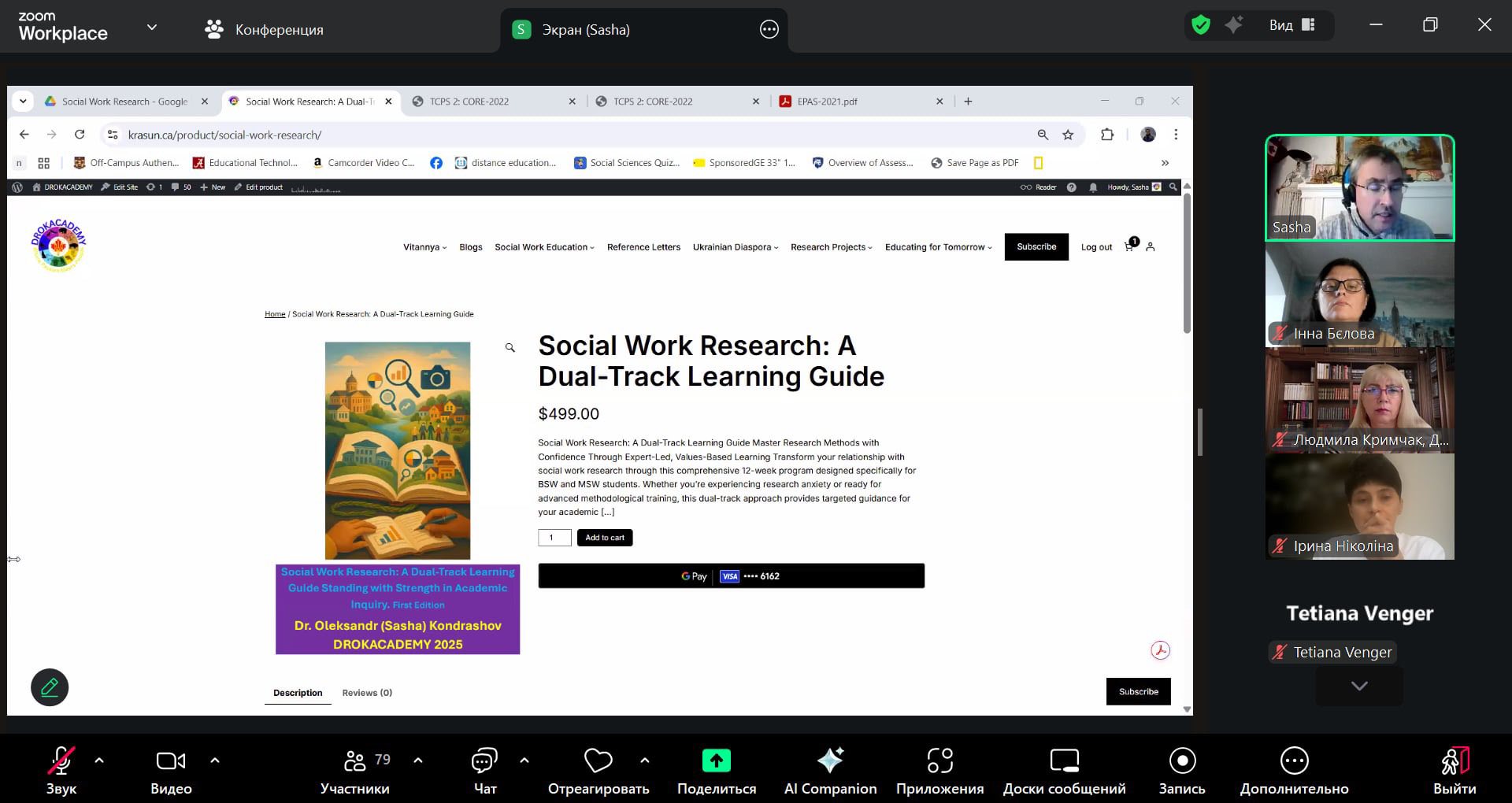Open the Участники participants panel
The height and width of the screenshot is (803, 1512).
coord(356,761)
